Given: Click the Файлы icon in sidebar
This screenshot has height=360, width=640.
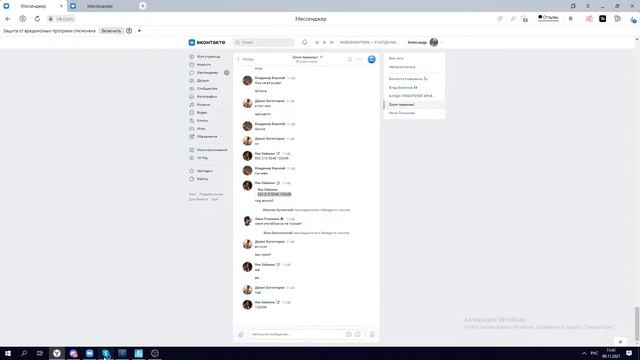Looking at the screenshot, I should point(192,179).
